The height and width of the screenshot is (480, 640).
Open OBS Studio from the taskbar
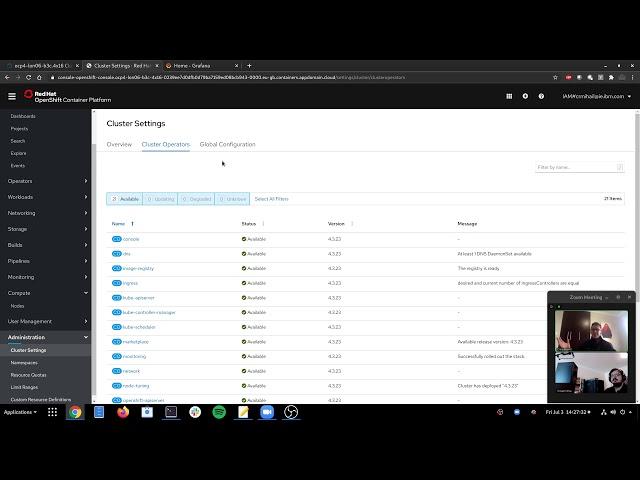click(x=291, y=412)
